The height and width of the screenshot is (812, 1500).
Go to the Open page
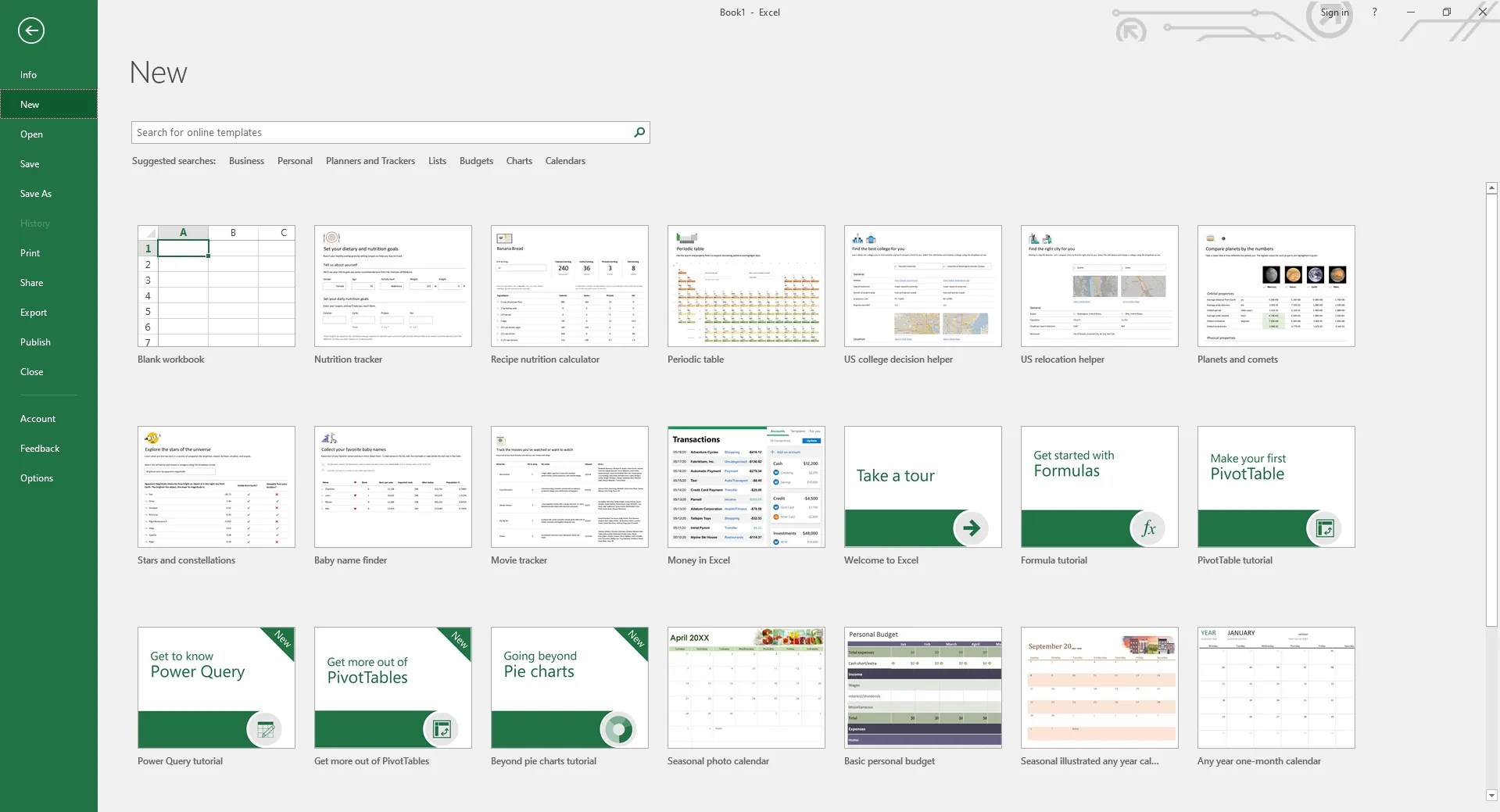[x=48, y=134]
